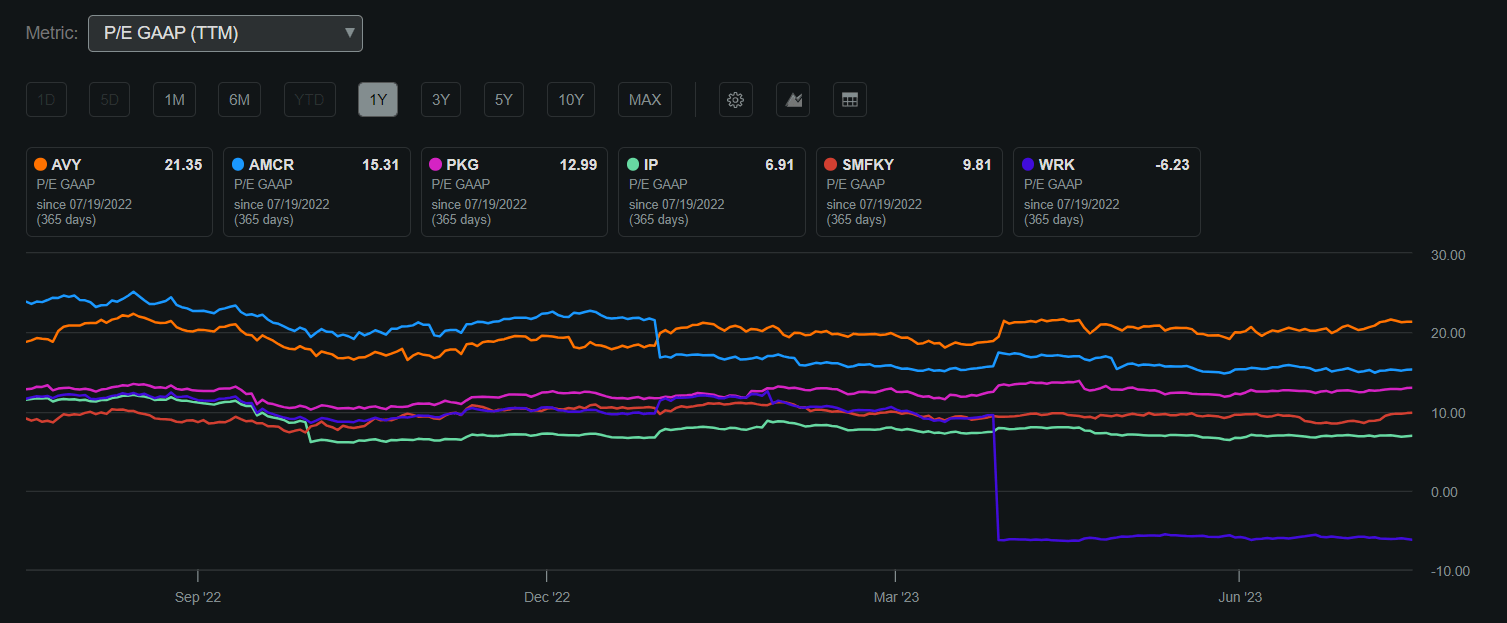Select the 5Y time range
Screen dimensions: 1507x623
click(x=504, y=100)
